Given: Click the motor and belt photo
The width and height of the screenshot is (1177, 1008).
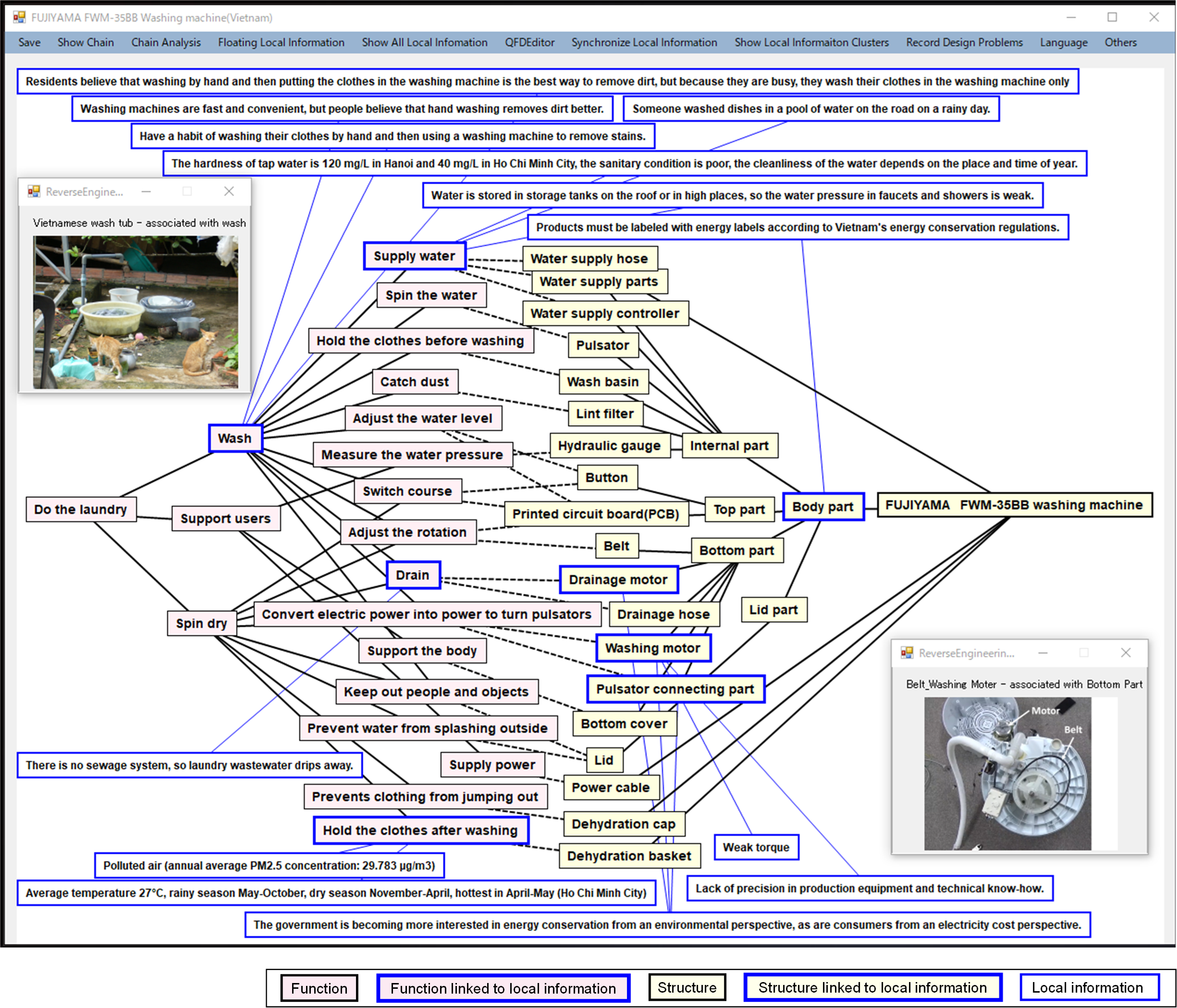Looking at the screenshot, I should [1007, 774].
